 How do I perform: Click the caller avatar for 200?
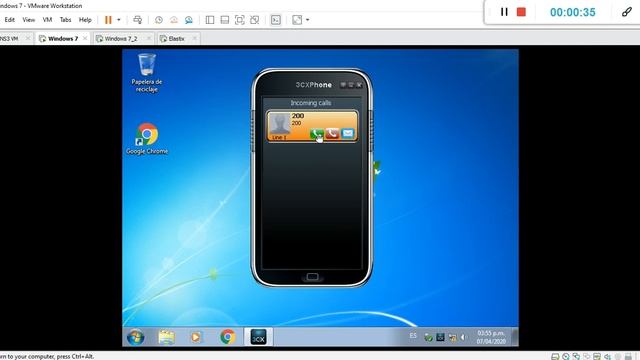(280, 124)
